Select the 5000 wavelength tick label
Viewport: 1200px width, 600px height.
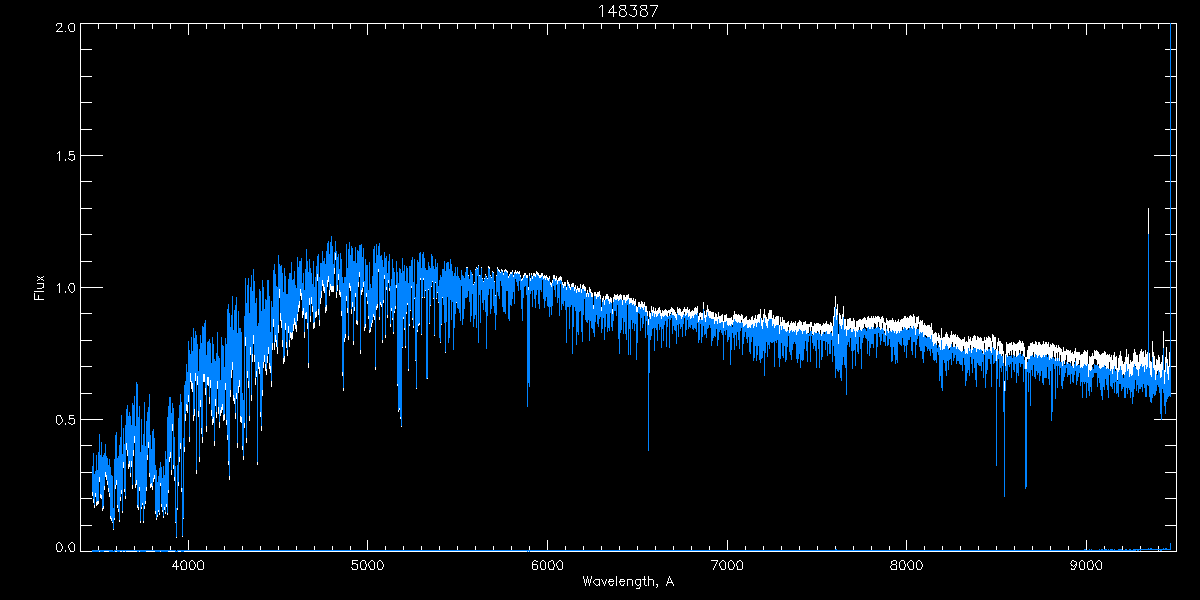click(x=367, y=564)
